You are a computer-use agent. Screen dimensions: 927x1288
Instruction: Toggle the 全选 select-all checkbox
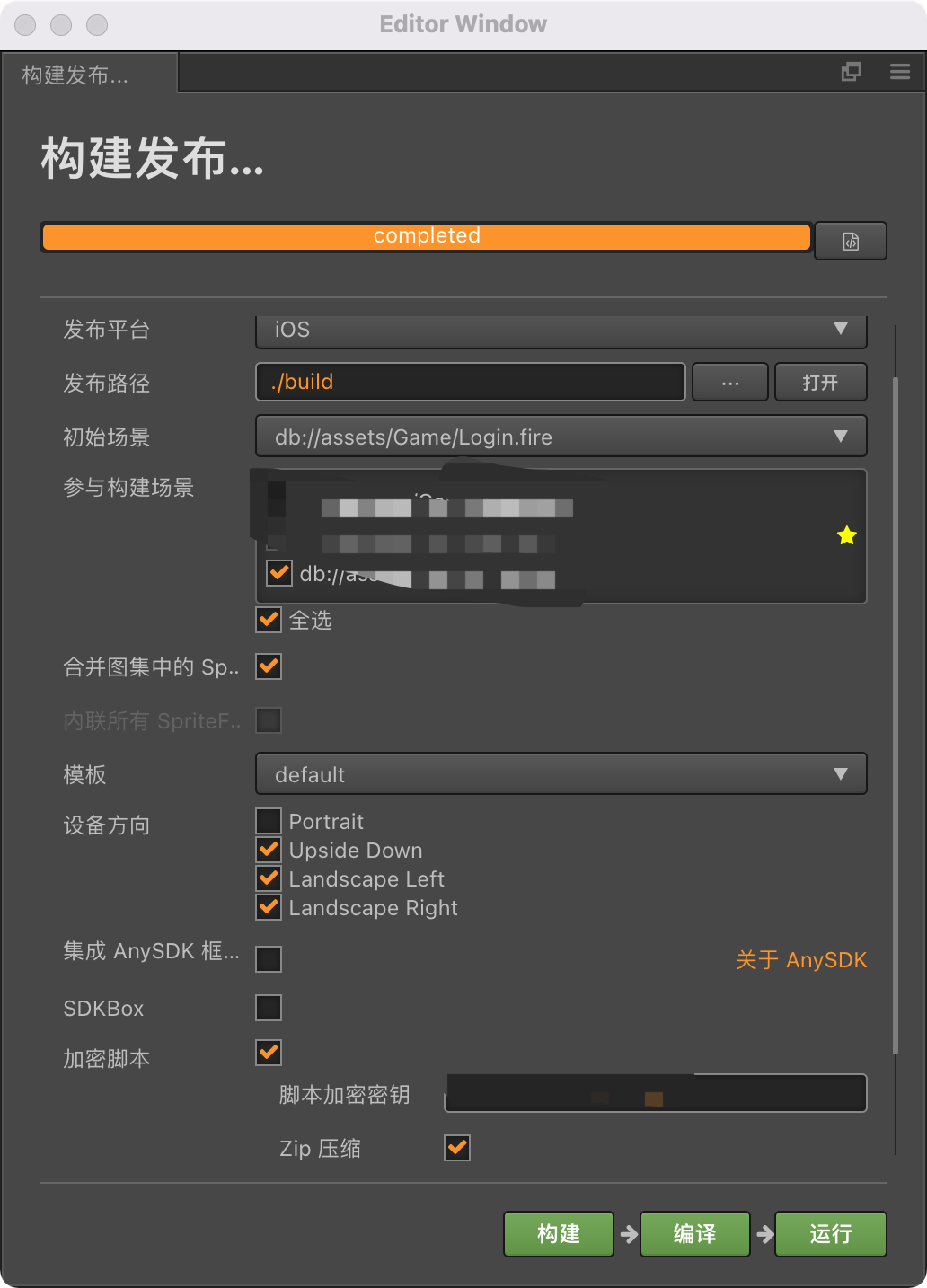tap(269, 620)
